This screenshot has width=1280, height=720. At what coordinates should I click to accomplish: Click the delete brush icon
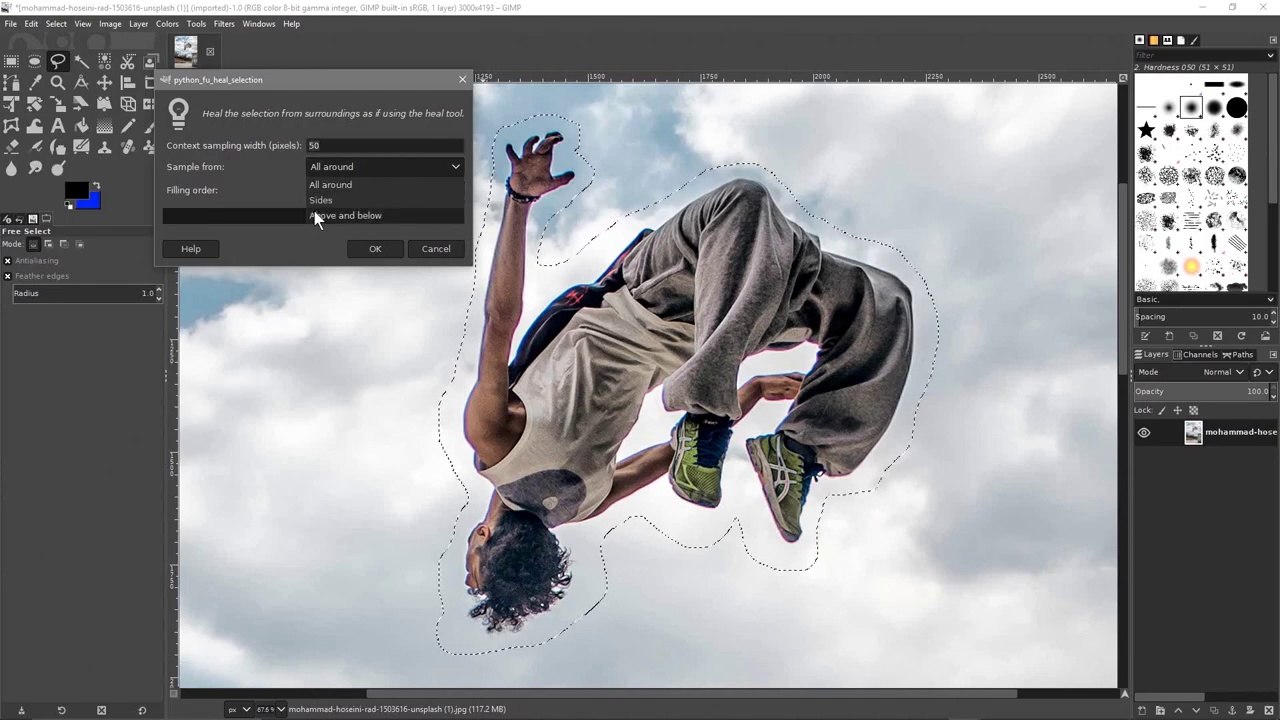coord(1217,336)
